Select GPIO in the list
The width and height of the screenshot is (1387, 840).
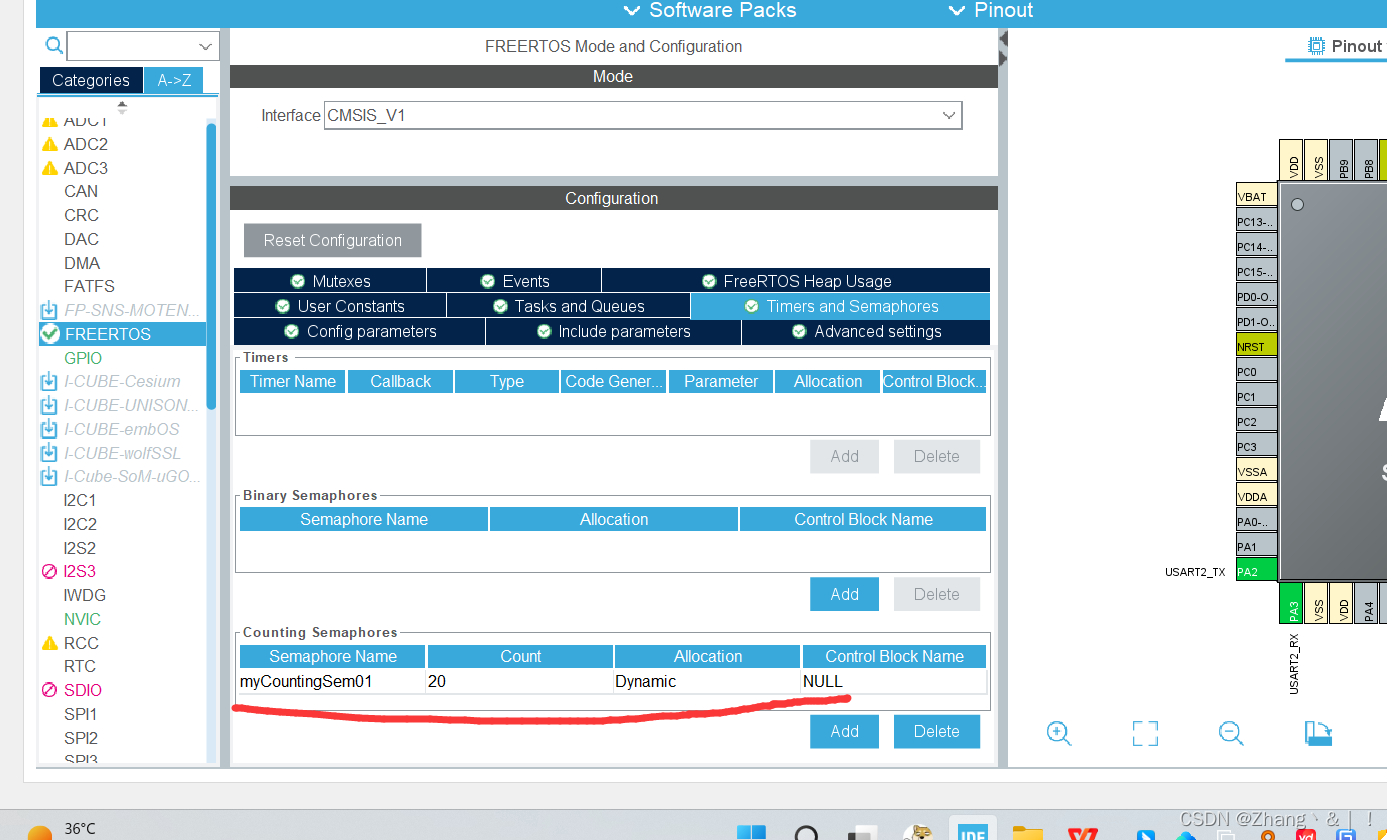[x=83, y=358]
